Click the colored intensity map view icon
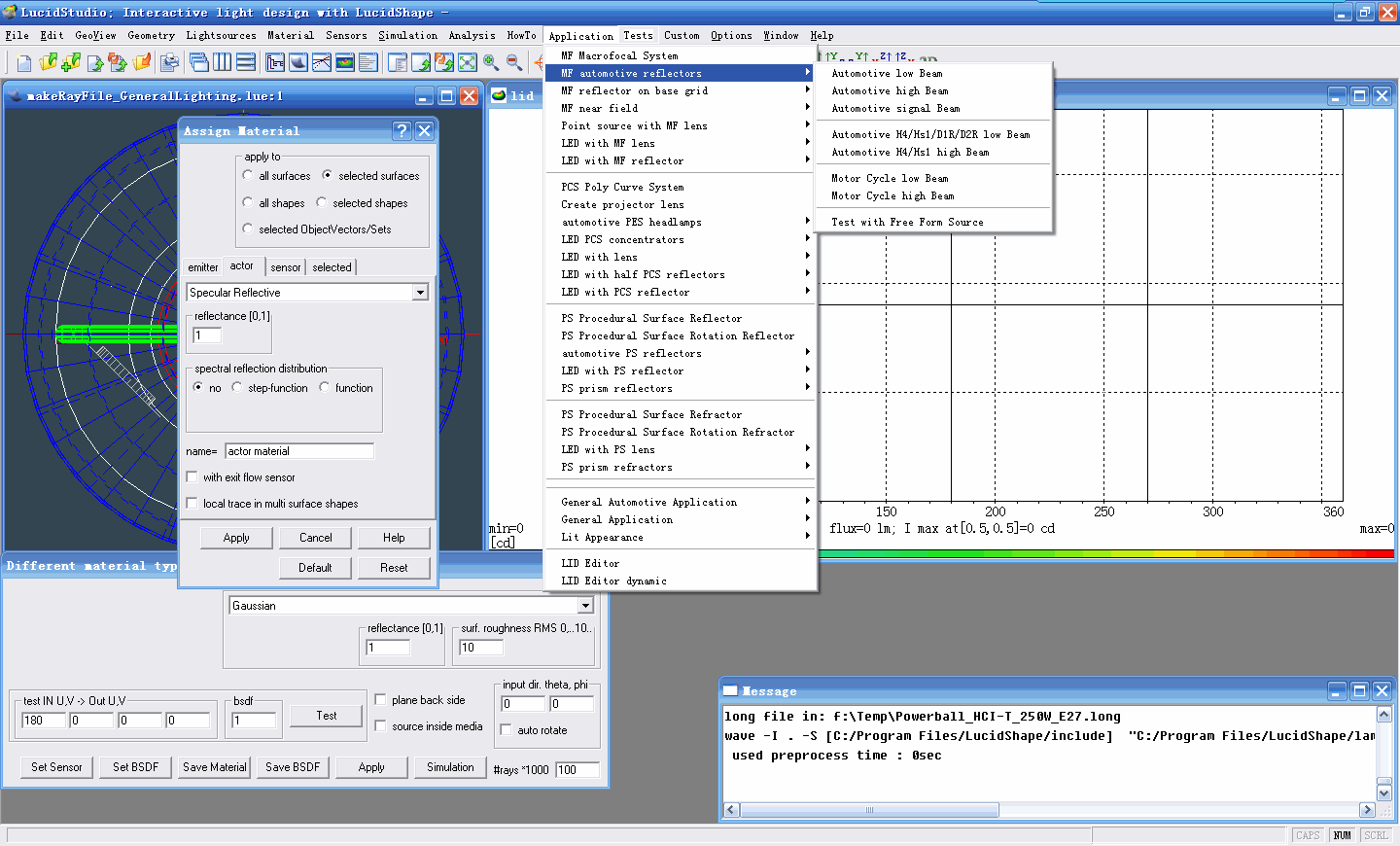This screenshot has width=1400, height=846. [x=345, y=63]
